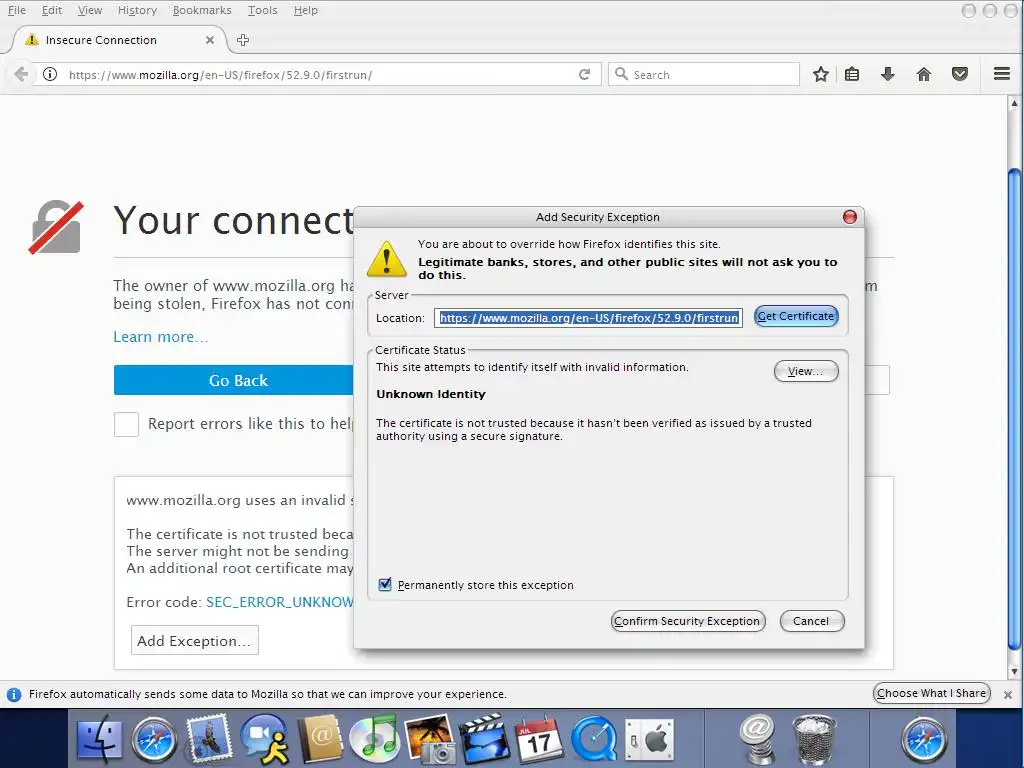Open the @ spring site shortcut in dock
The height and width of the screenshot is (768, 1024).
coord(758,739)
